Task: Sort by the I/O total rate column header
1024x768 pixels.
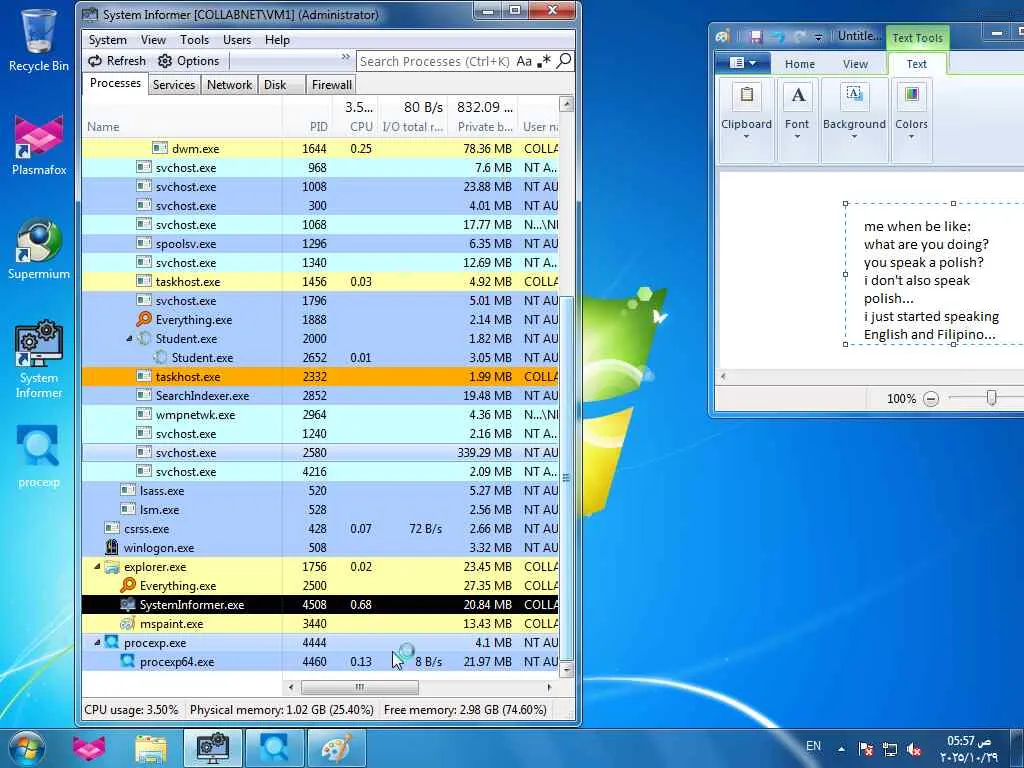Action: click(413, 127)
